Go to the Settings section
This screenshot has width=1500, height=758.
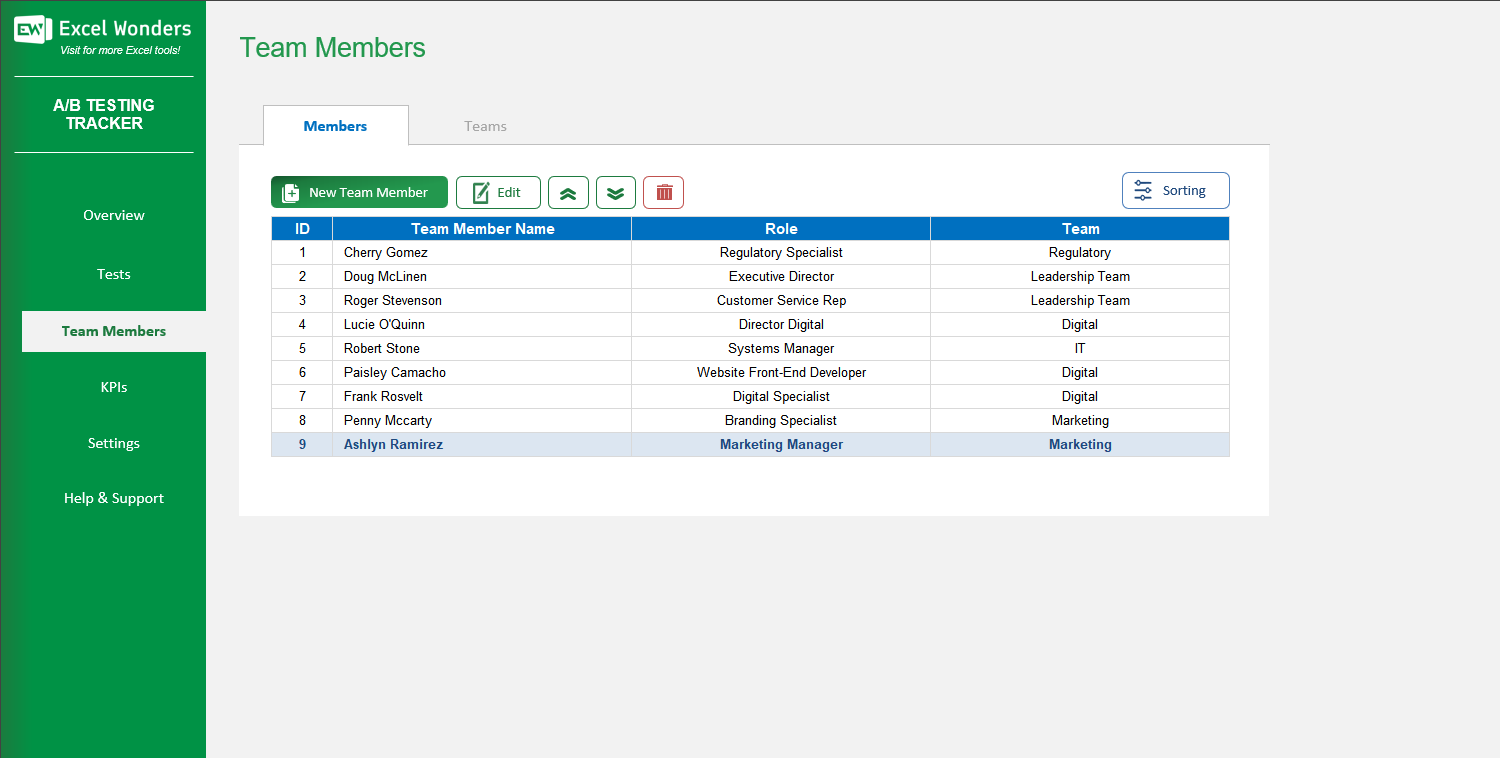[113, 442]
